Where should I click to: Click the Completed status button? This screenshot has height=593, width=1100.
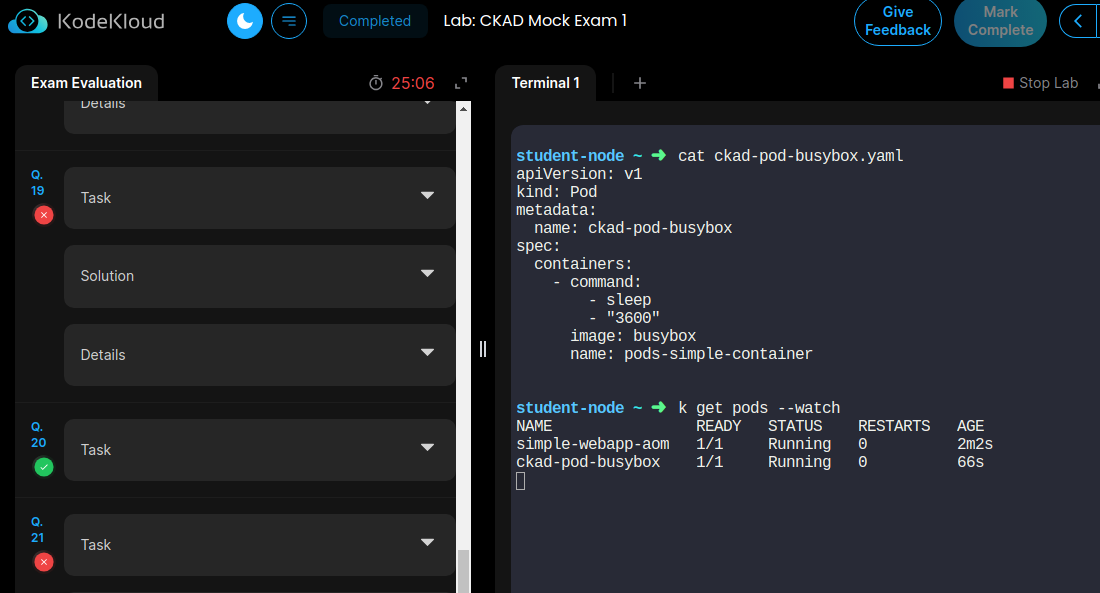[x=374, y=21]
